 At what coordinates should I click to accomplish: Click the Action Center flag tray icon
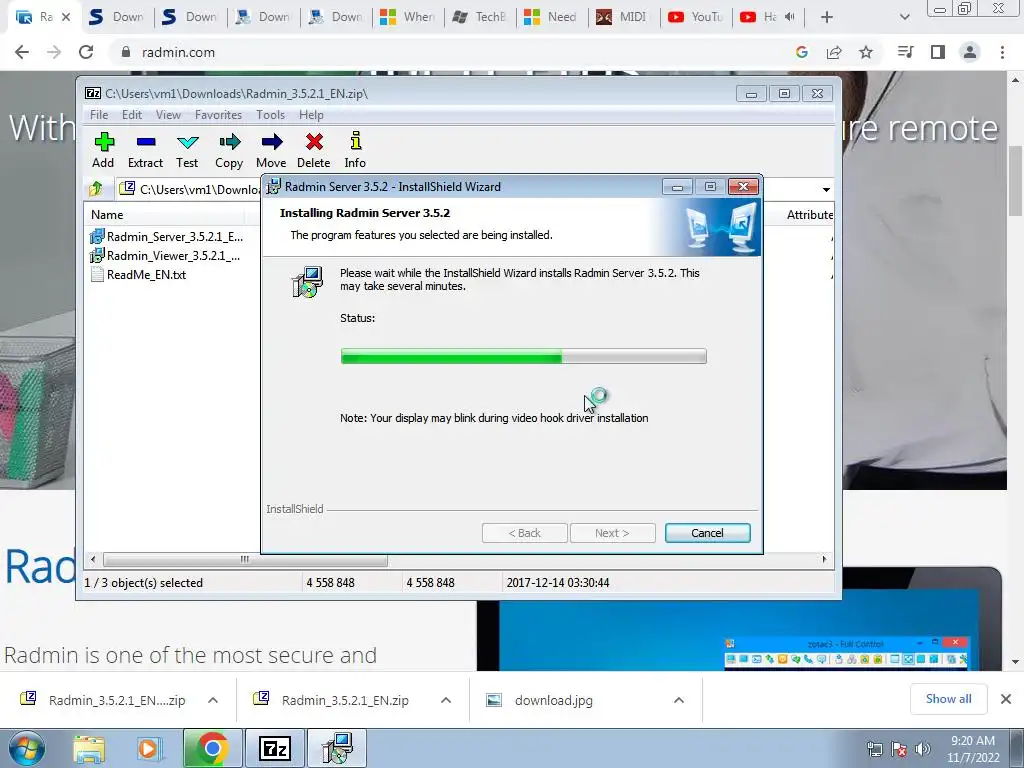click(x=899, y=749)
